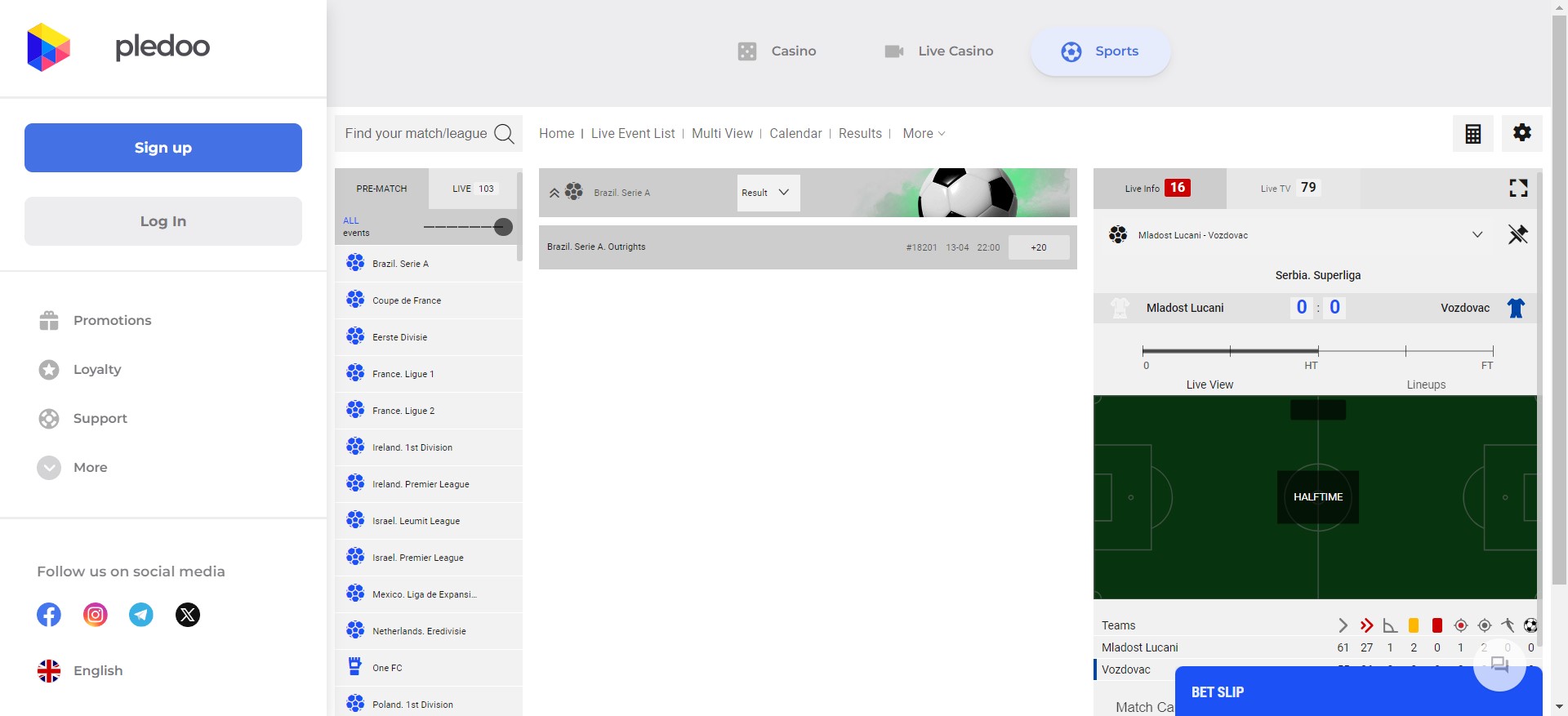Click the page vertical scrollbar

tap(1559, 300)
